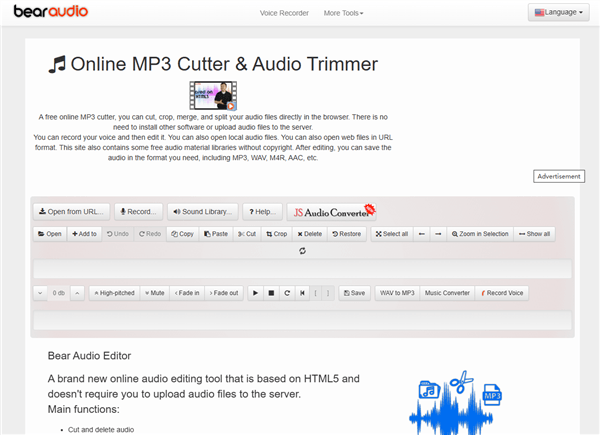Open the JS Audio Converter
The height and width of the screenshot is (435, 600).
click(x=332, y=212)
